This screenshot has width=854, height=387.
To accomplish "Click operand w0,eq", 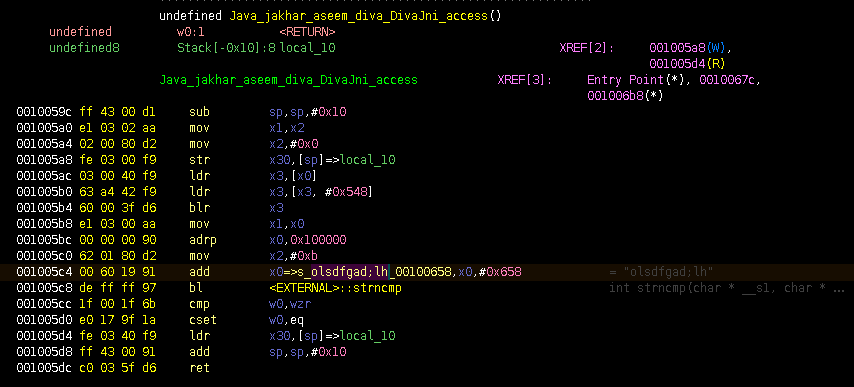I will (x=286, y=320).
